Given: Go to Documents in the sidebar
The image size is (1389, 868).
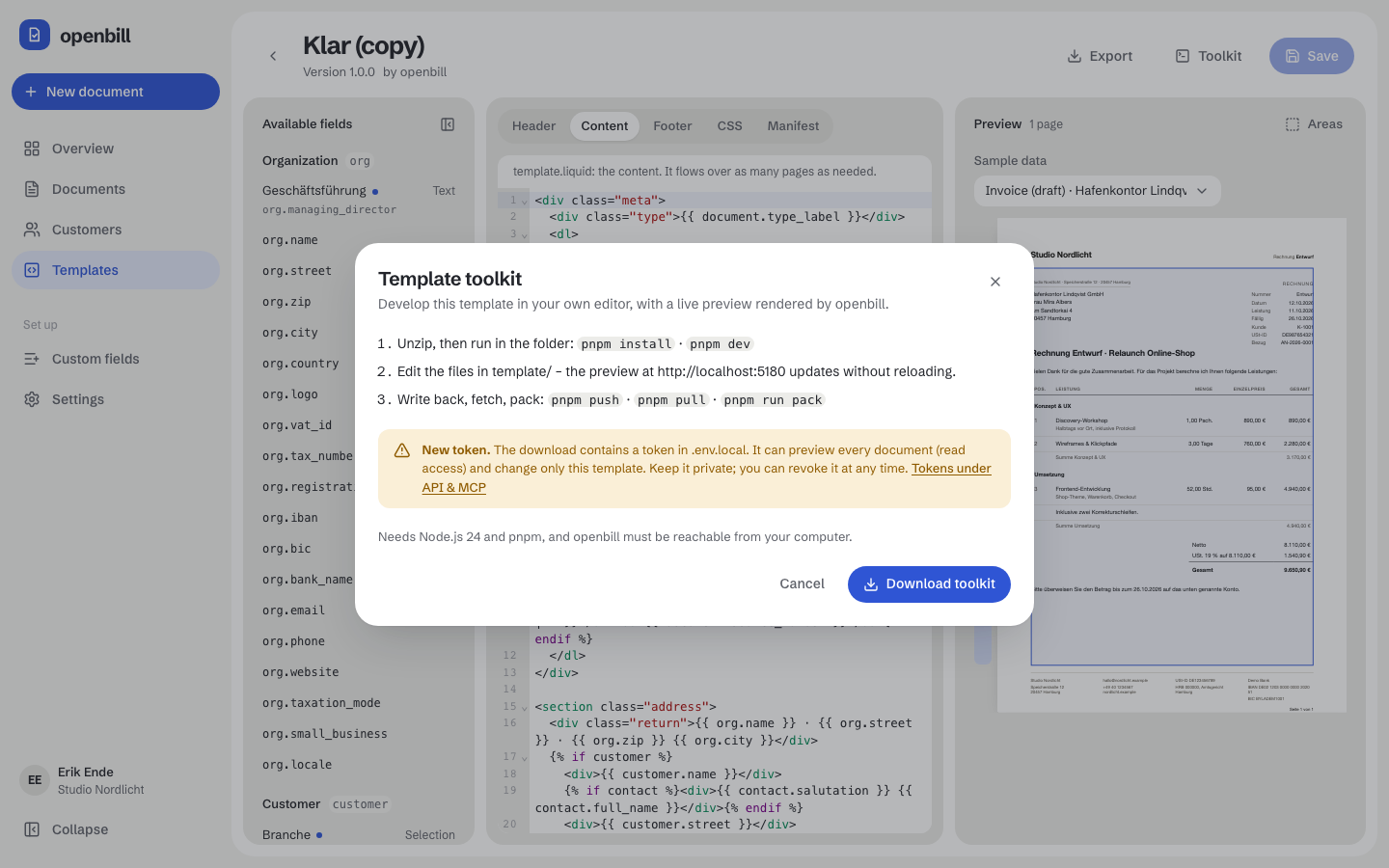Looking at the screenshot, I should (116, 189).
